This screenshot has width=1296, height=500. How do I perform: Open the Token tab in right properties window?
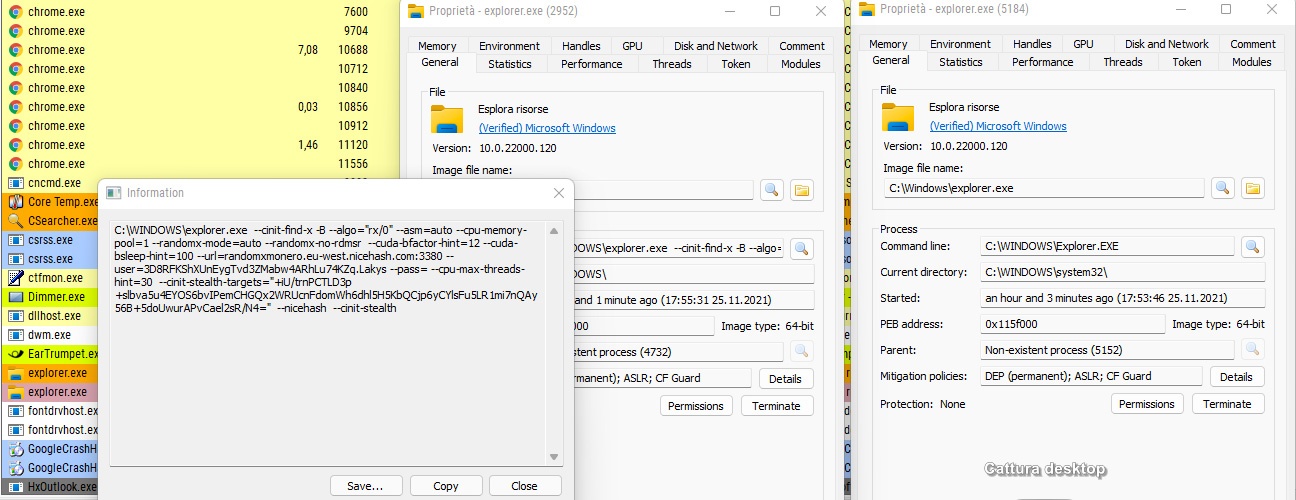1186,62
